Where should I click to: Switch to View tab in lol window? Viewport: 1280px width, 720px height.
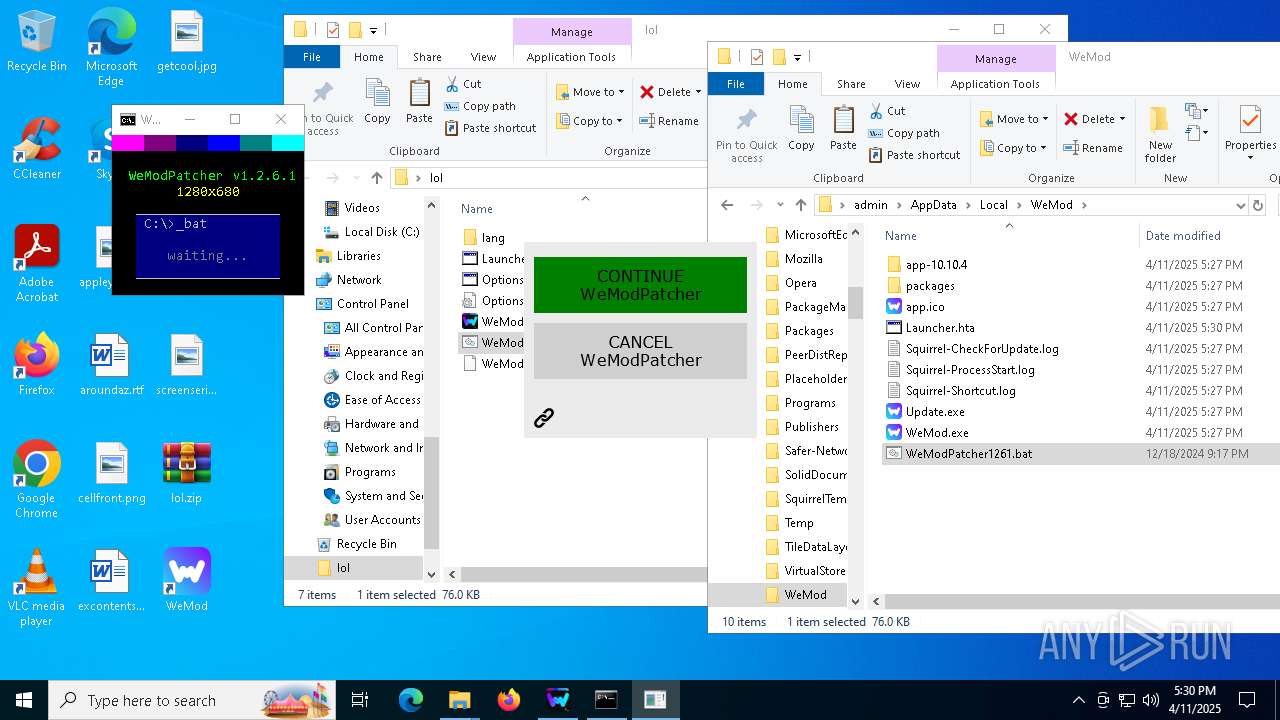point(483,57)
